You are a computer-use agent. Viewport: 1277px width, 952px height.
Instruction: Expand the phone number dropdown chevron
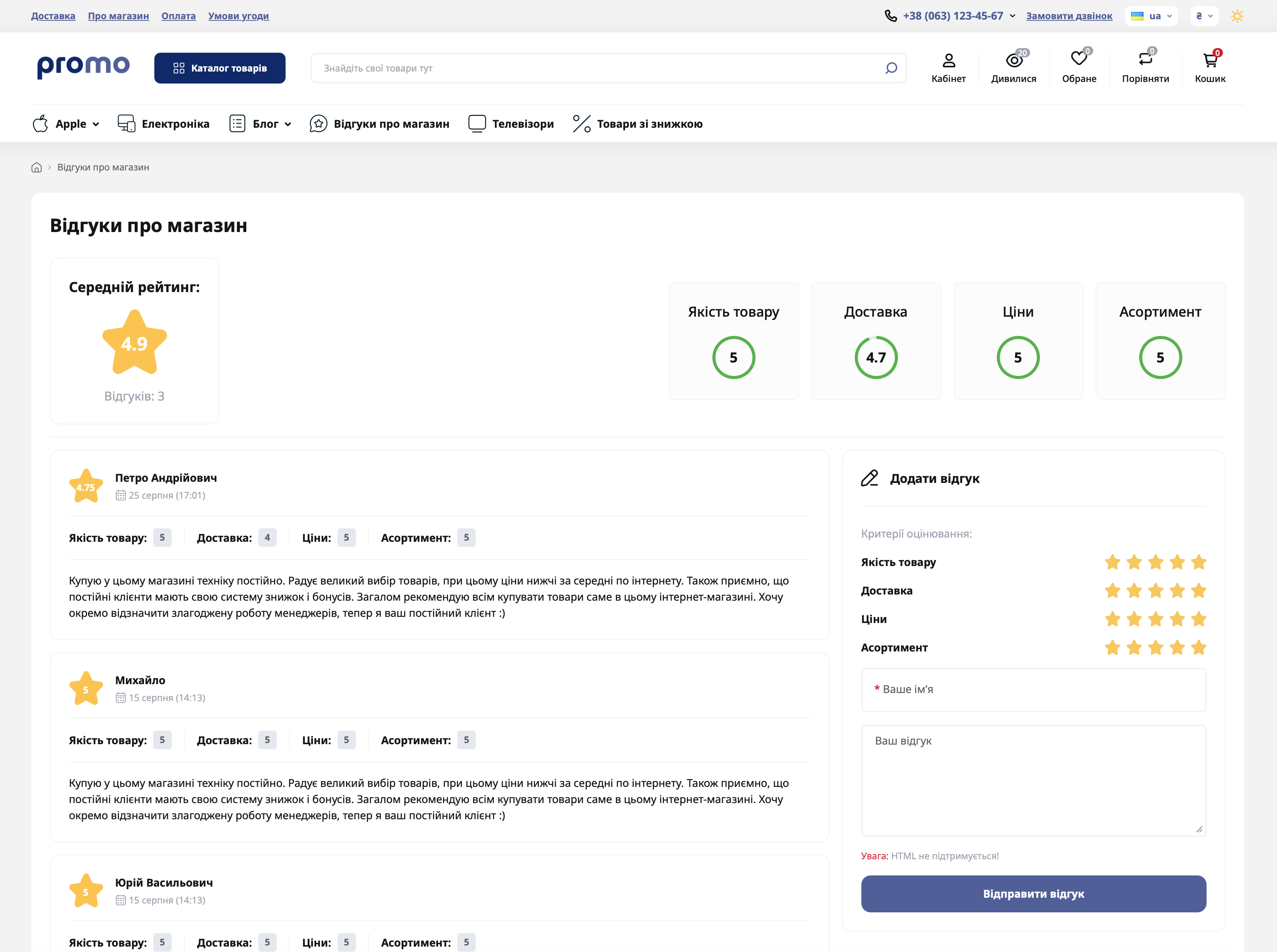(1013, 16)
